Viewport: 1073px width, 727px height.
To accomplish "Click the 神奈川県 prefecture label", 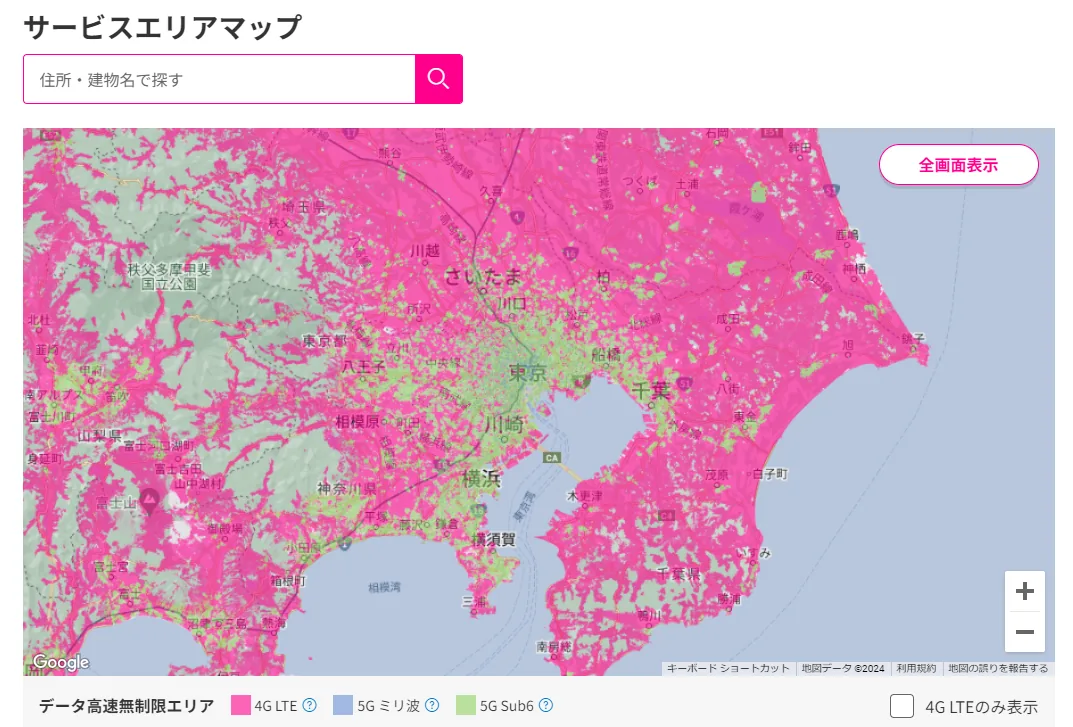I will click(x=347, y=488).
